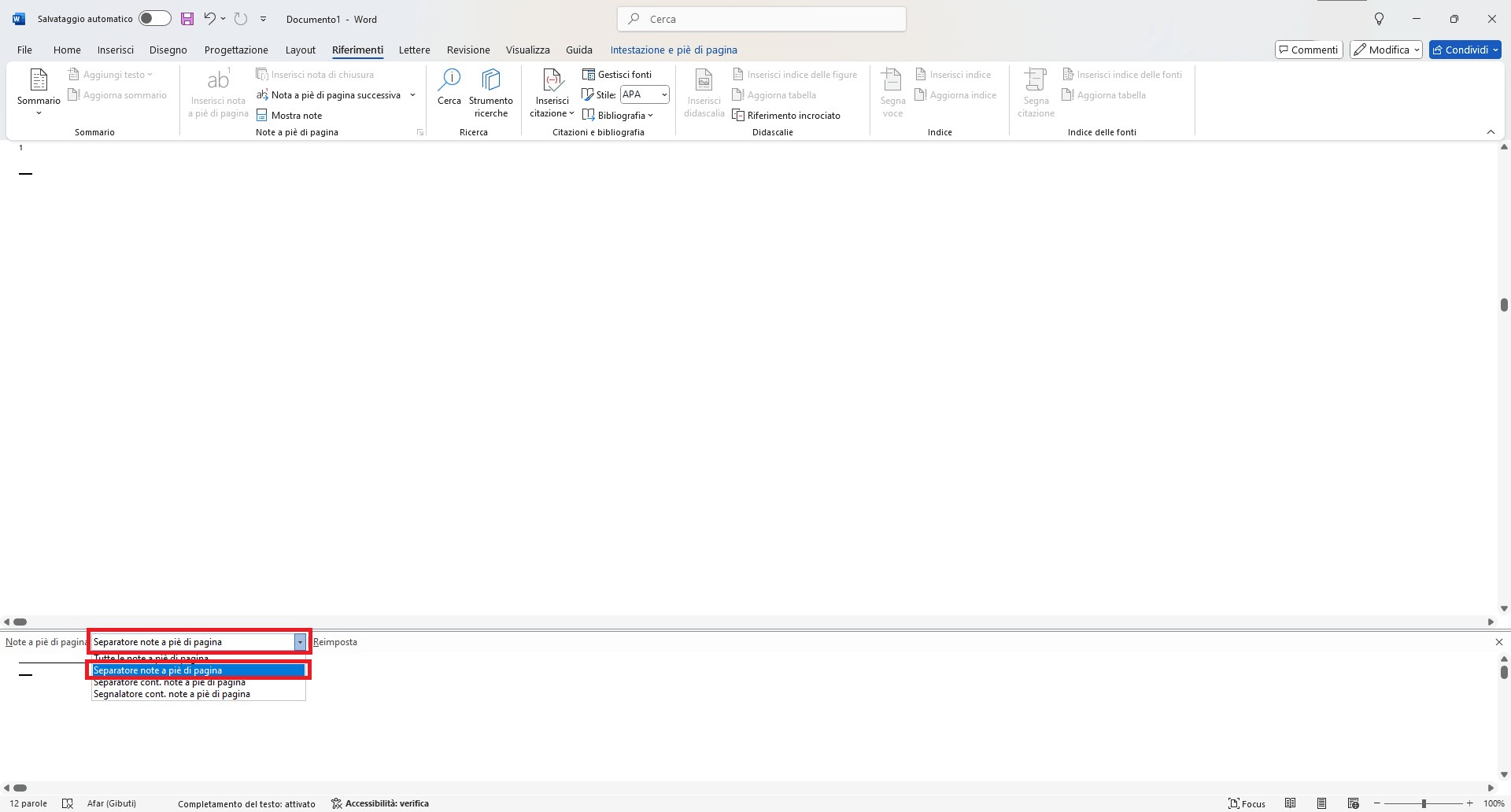Image resolution: width=1511 pixels, height=812 pixels.
Task: Switch to the Home tab
Action: pos(67,50)
